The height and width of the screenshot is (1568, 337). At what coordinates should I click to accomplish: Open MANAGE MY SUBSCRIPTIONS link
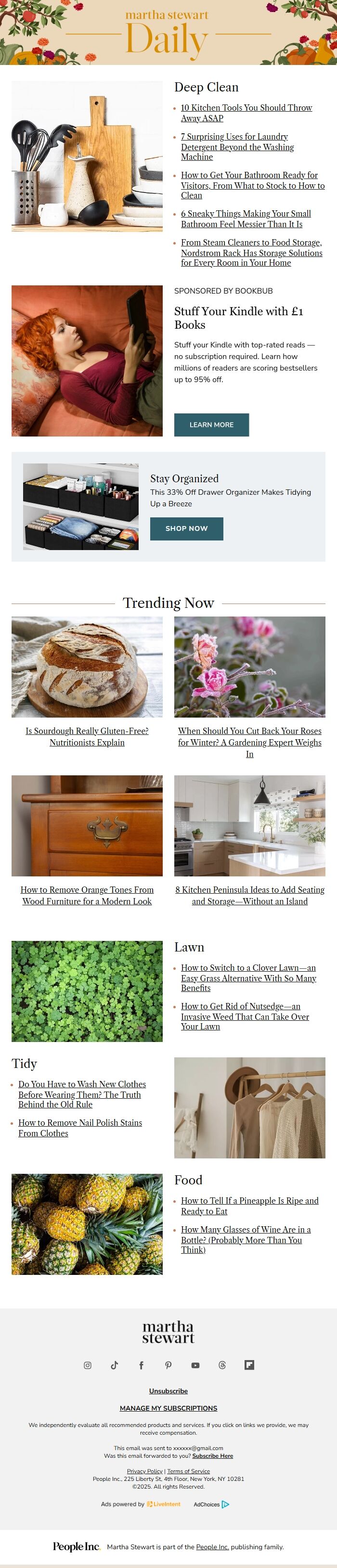click(x=168, y=1408)
